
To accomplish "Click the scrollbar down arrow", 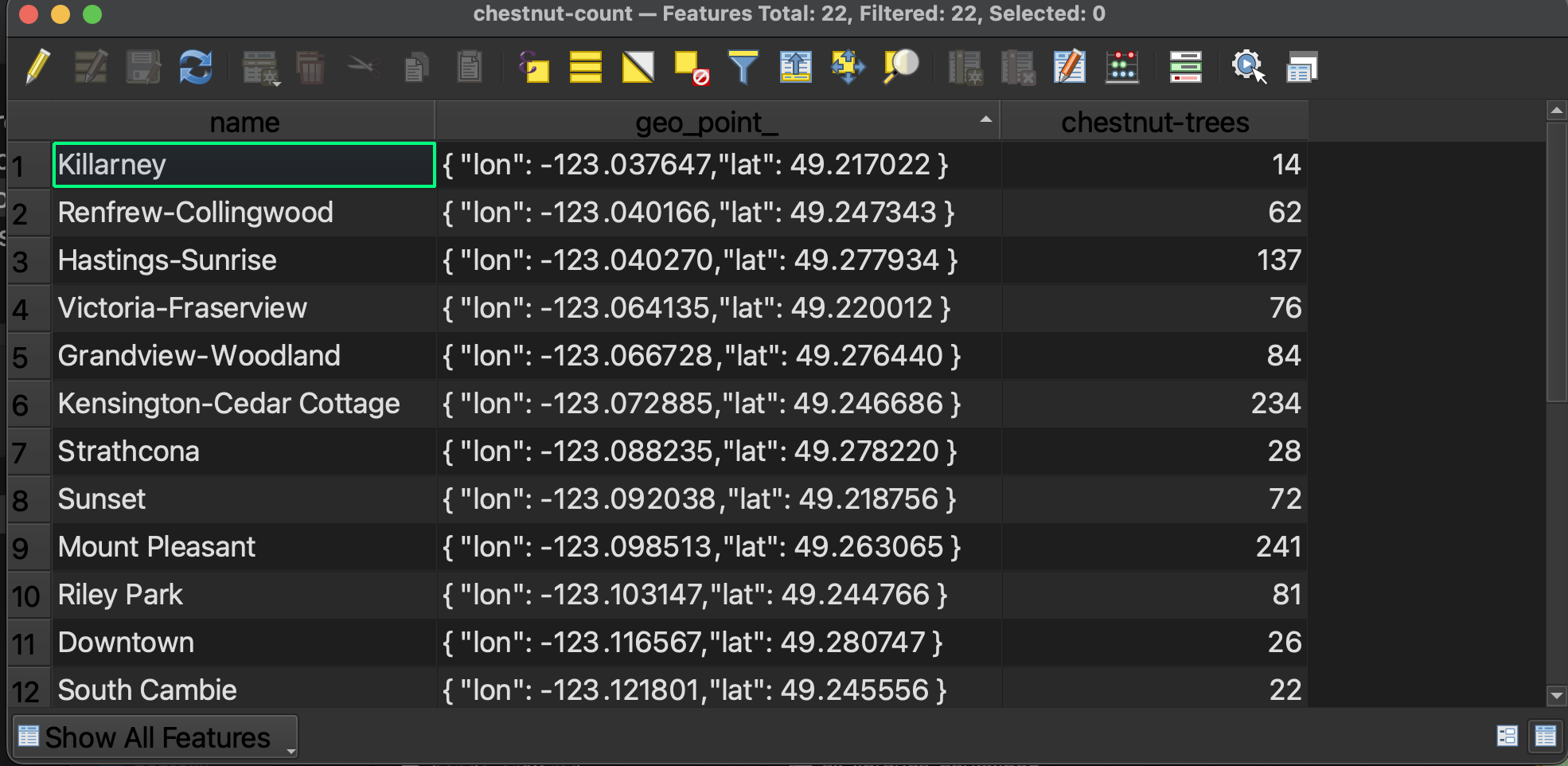I will (x=1556, y=695).
